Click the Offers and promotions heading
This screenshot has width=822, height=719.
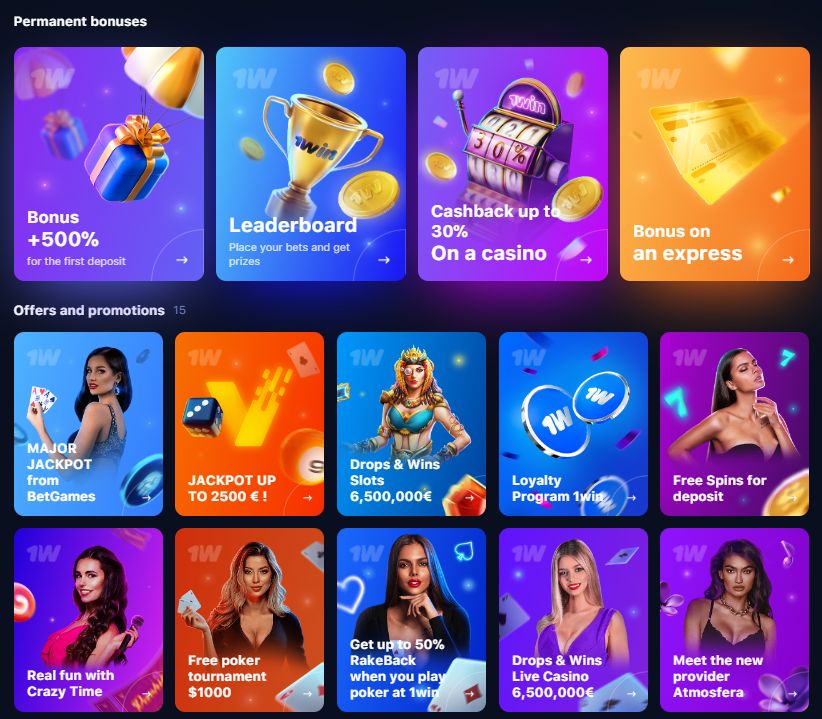(x=89, y=310)
